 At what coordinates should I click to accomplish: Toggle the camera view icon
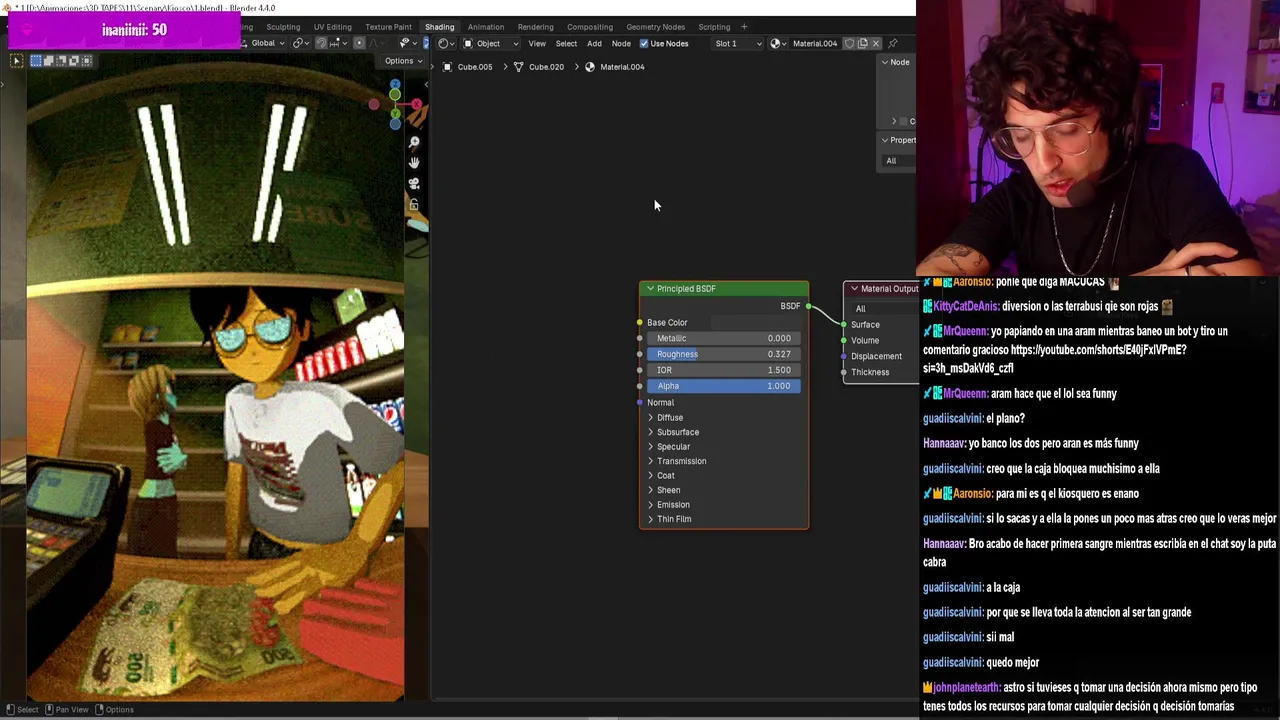414,183
